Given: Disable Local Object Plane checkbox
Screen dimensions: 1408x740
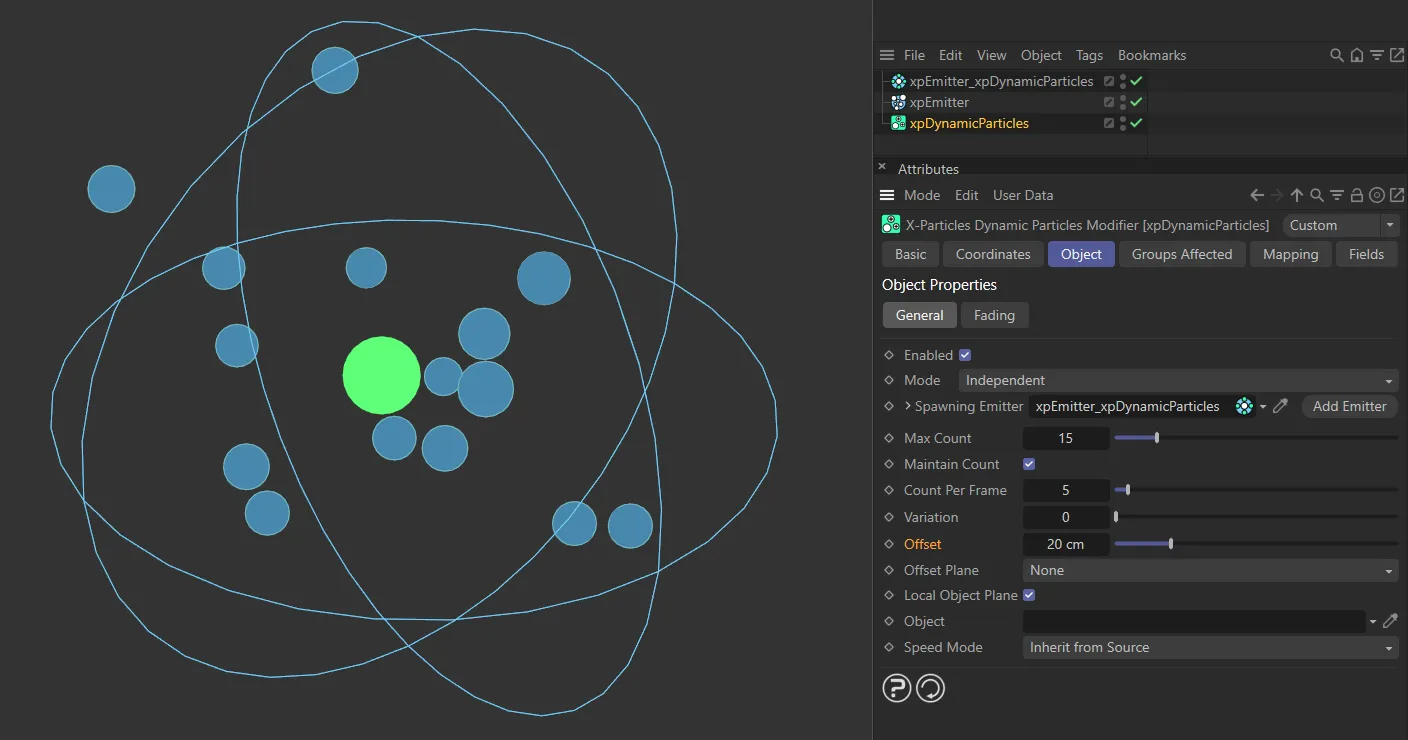Looking at the screenshot, I should coord(1028,595).
